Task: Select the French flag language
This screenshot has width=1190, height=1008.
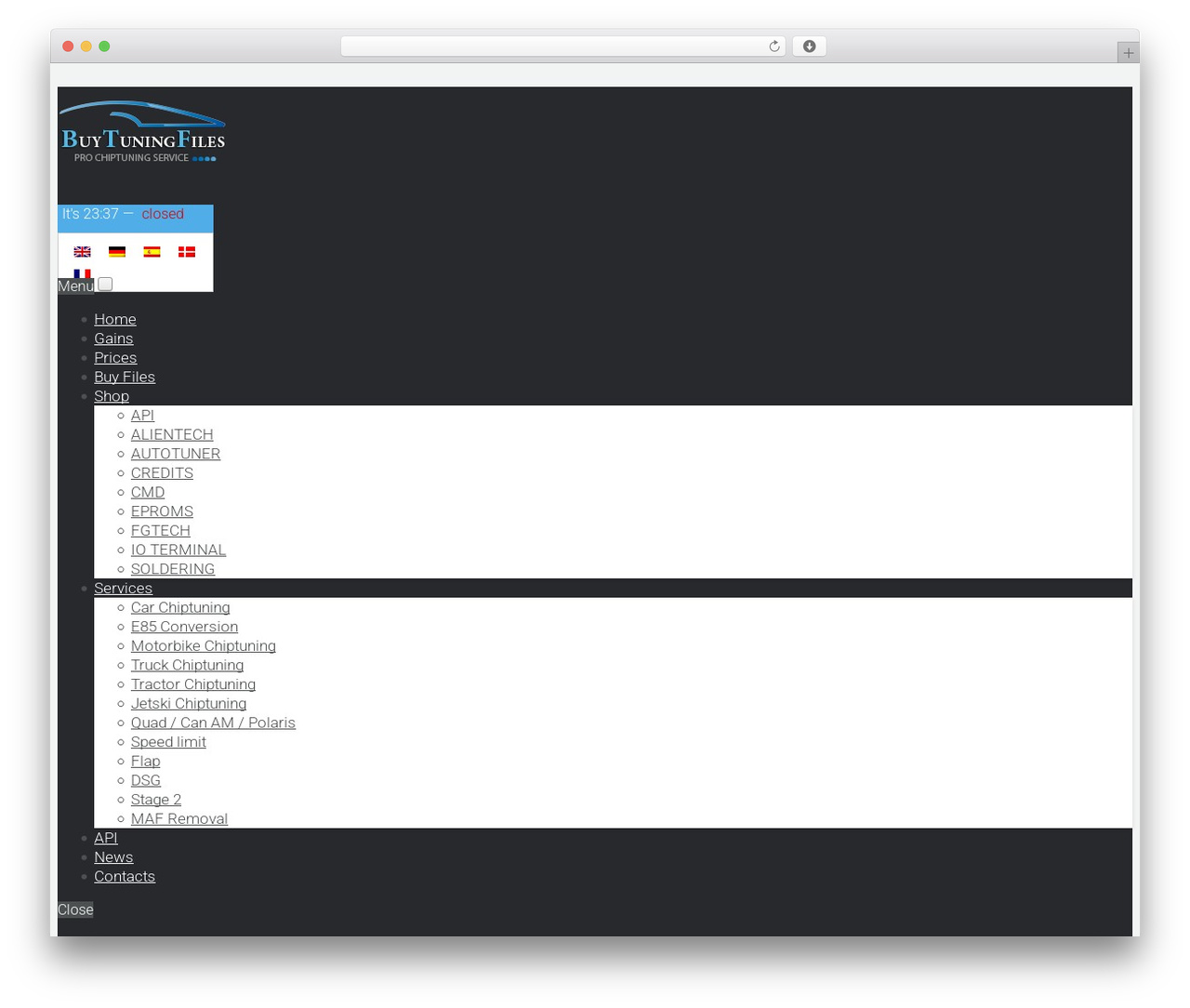Action: [83, 273]
